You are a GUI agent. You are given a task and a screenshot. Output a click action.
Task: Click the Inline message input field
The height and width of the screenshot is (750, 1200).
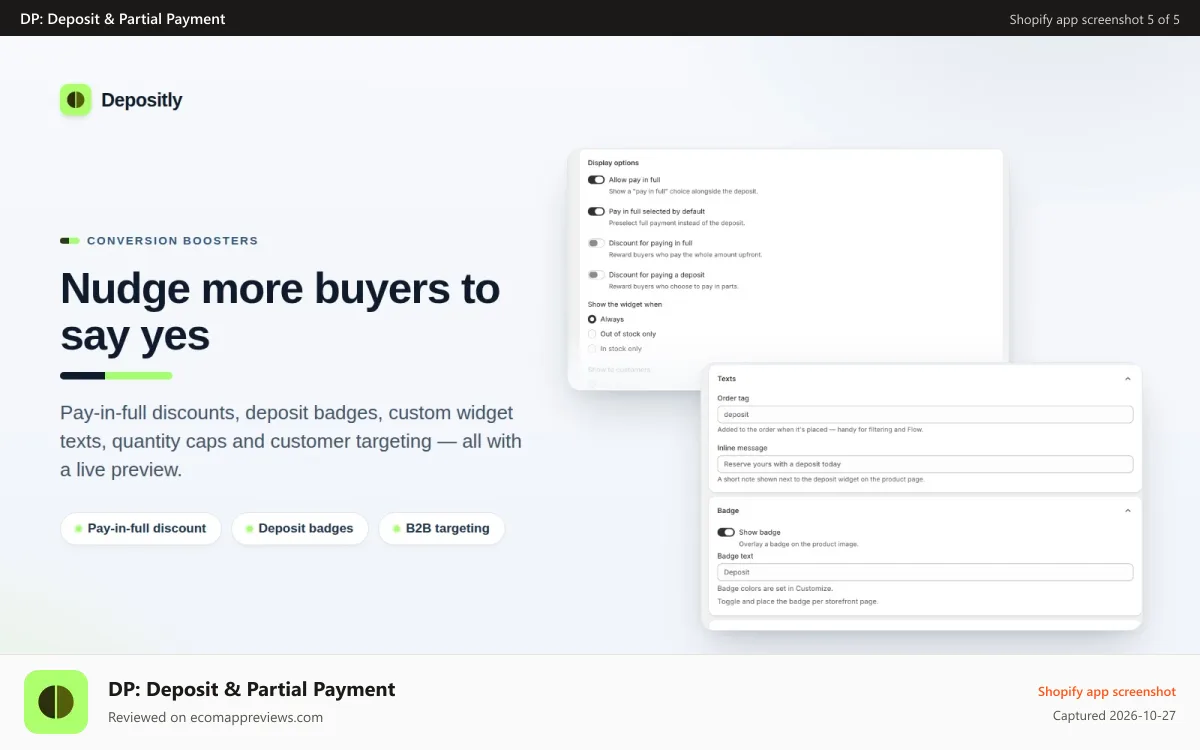click(925, 464)
